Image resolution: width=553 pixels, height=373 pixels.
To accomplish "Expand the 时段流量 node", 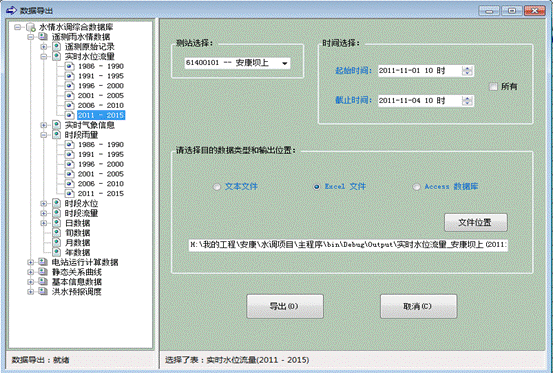I will click(43, 213).
